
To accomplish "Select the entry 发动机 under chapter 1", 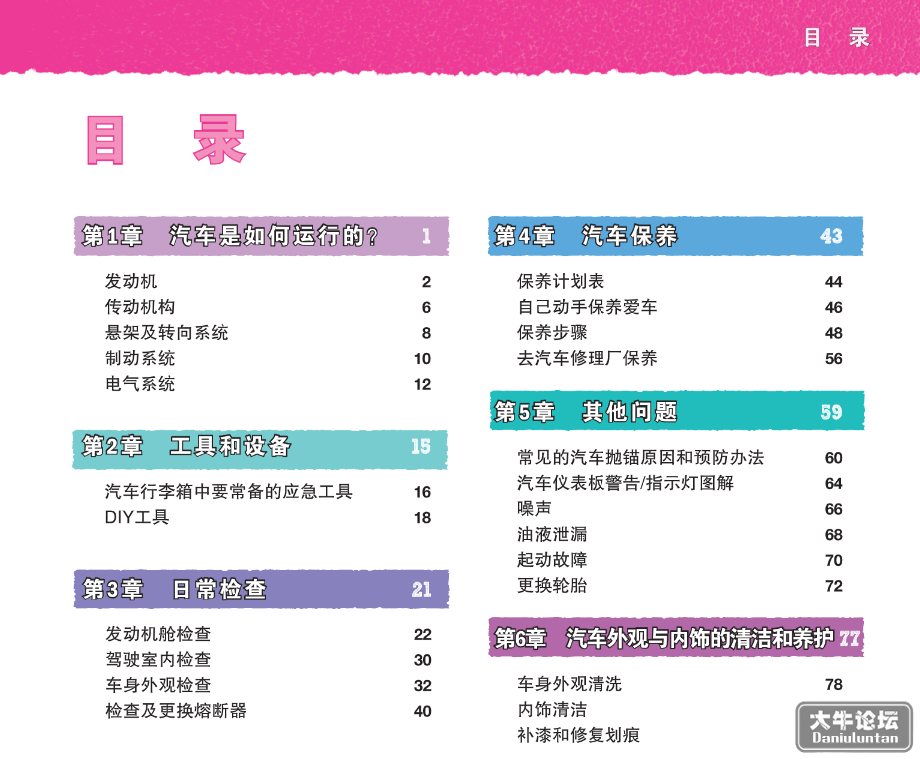I will (x=131, y=282).
